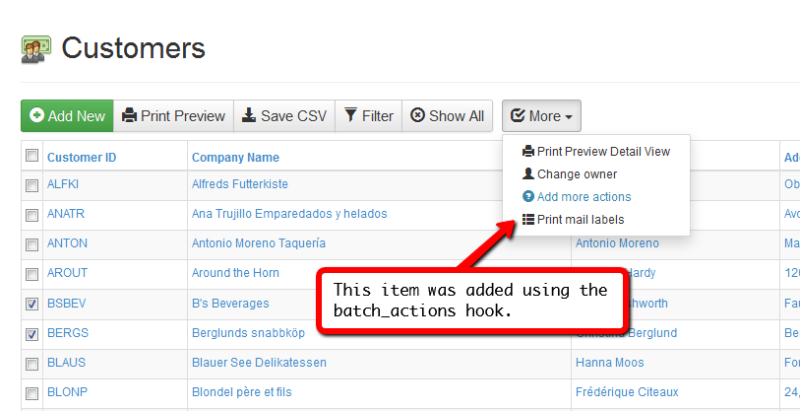Click the download icon on Save CSV
Viewport: 800px width, 411px height.
click(248, 116)
